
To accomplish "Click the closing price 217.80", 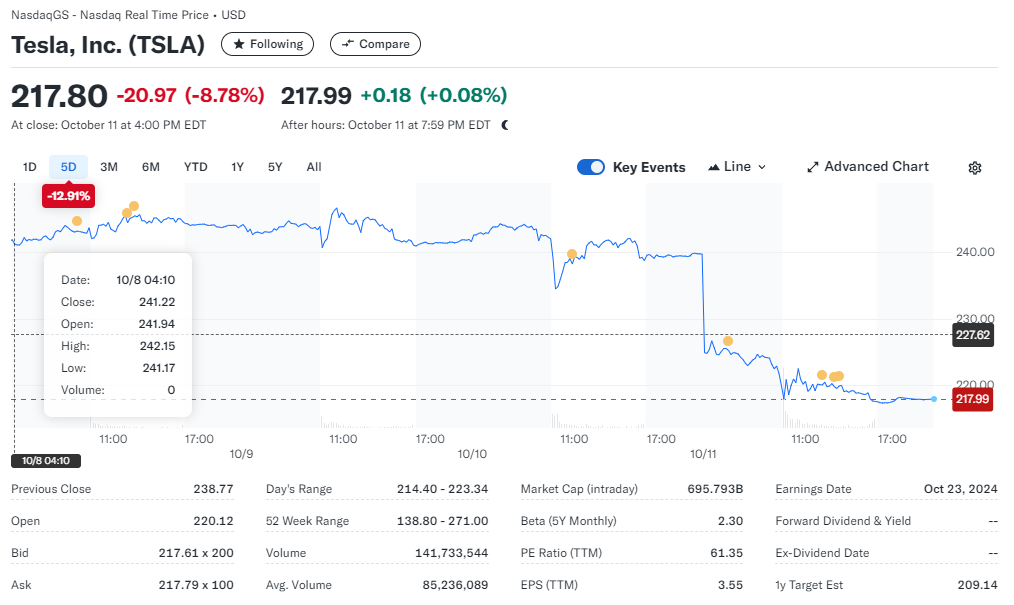I will point(59,96).
